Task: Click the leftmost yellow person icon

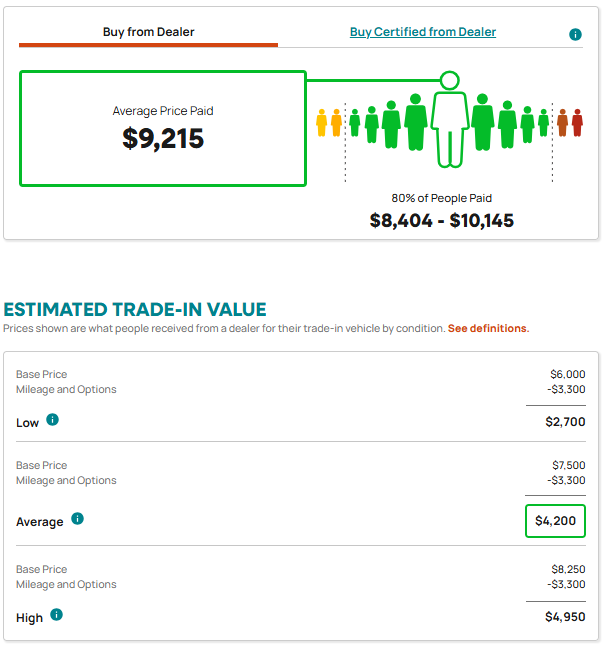Action: pos(322,122)
